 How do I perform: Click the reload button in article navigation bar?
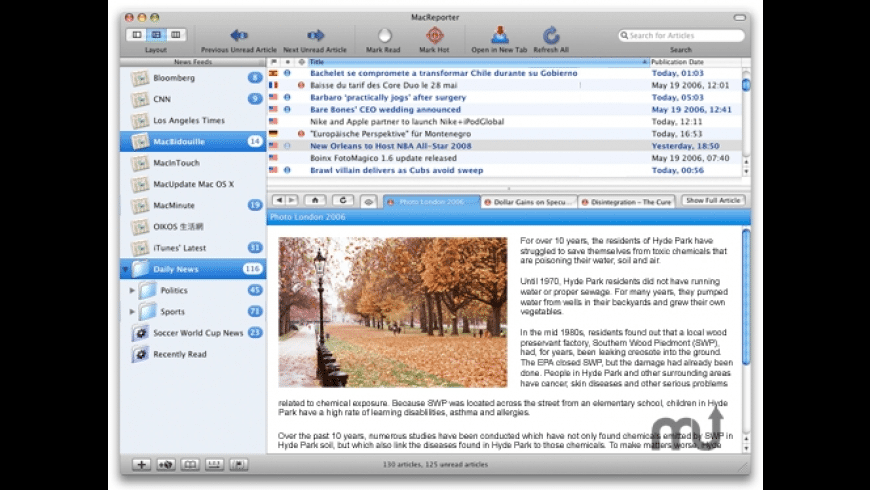(342, 201)
